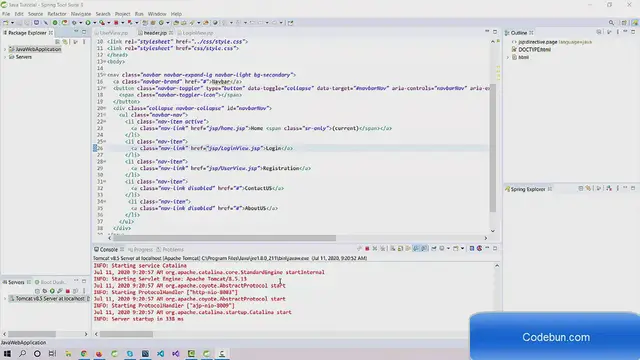Switch to UserView.jsp editor tab

(113, 33)
